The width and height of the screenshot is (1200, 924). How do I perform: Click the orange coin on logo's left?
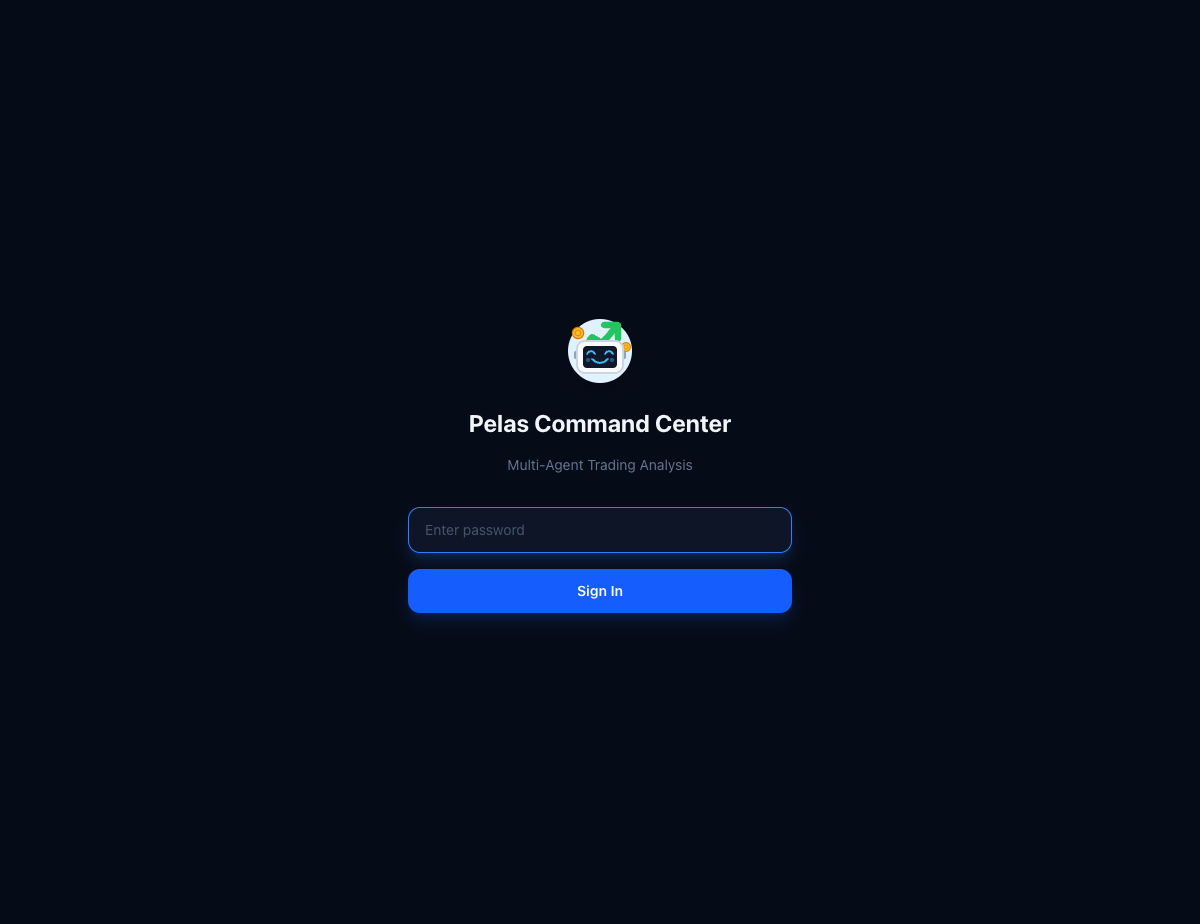(x=578, y=333)
